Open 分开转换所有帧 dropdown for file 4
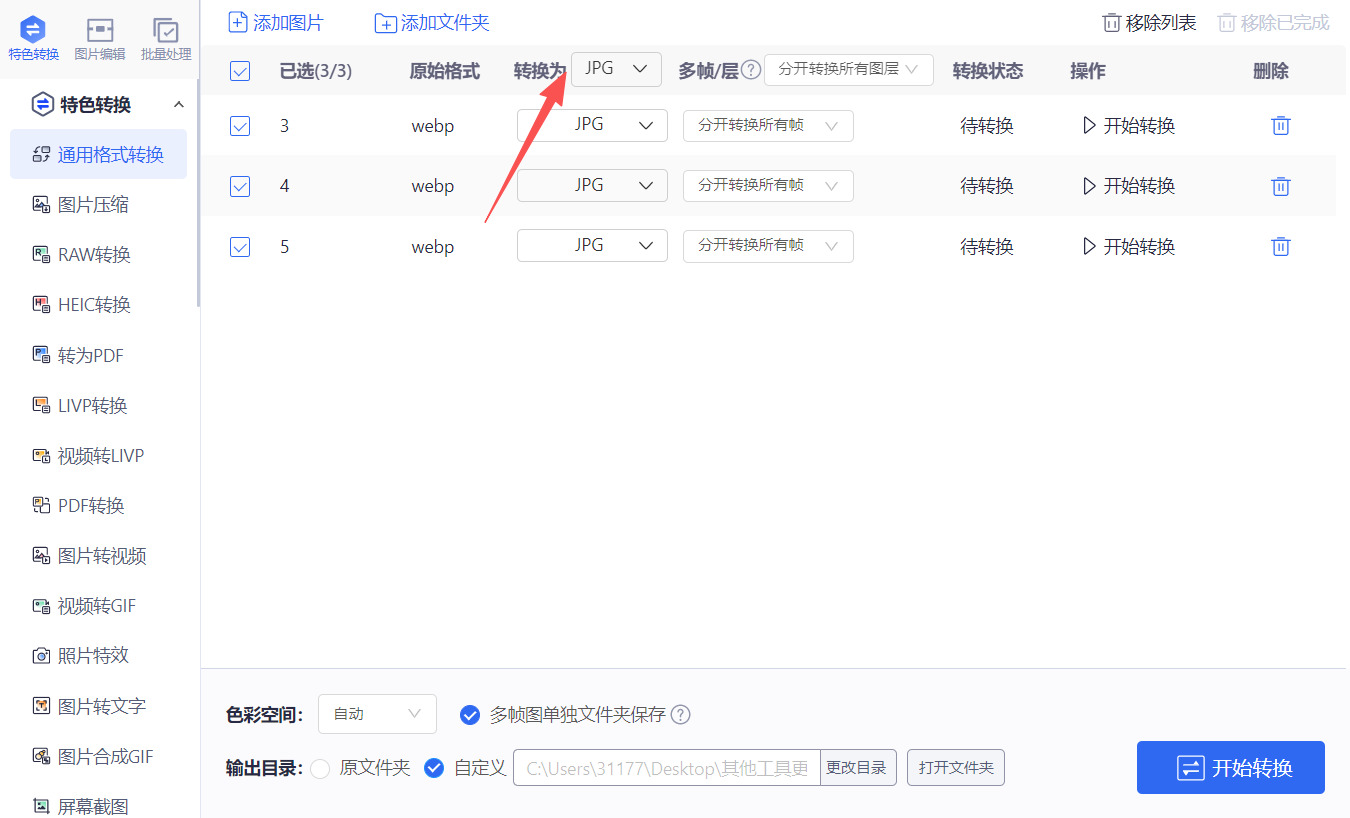Screen dimensions: 1350x818 pos(768,186)
